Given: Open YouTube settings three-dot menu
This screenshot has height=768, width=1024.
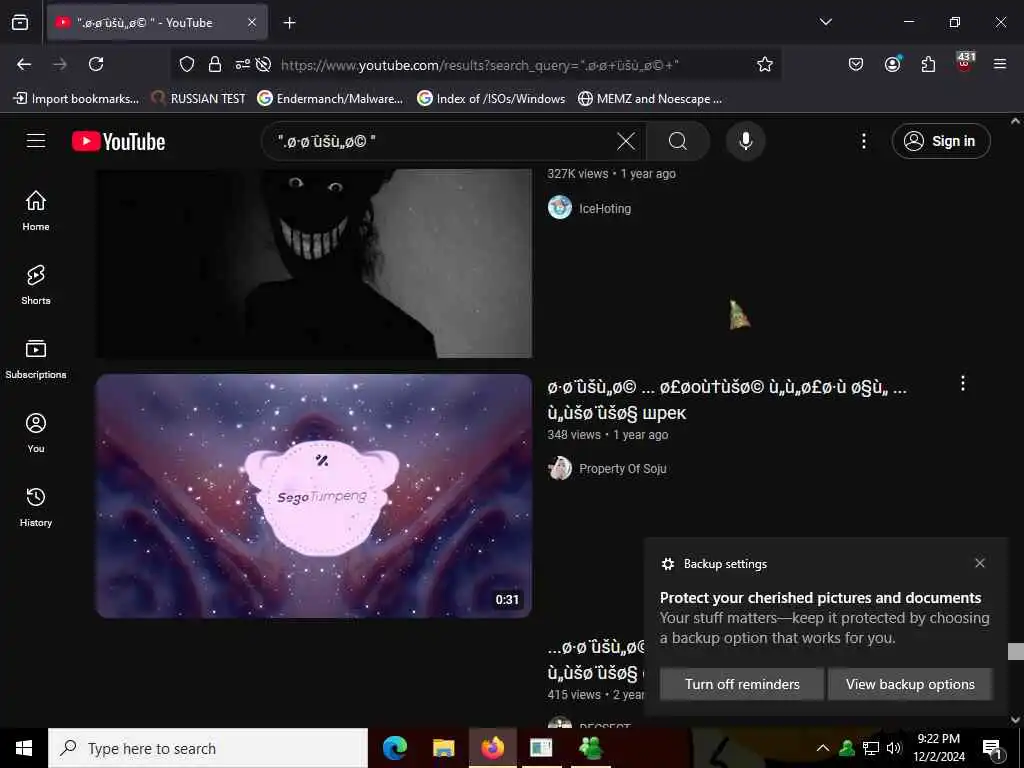Looking at the screenshot, I should coord(863,141).
